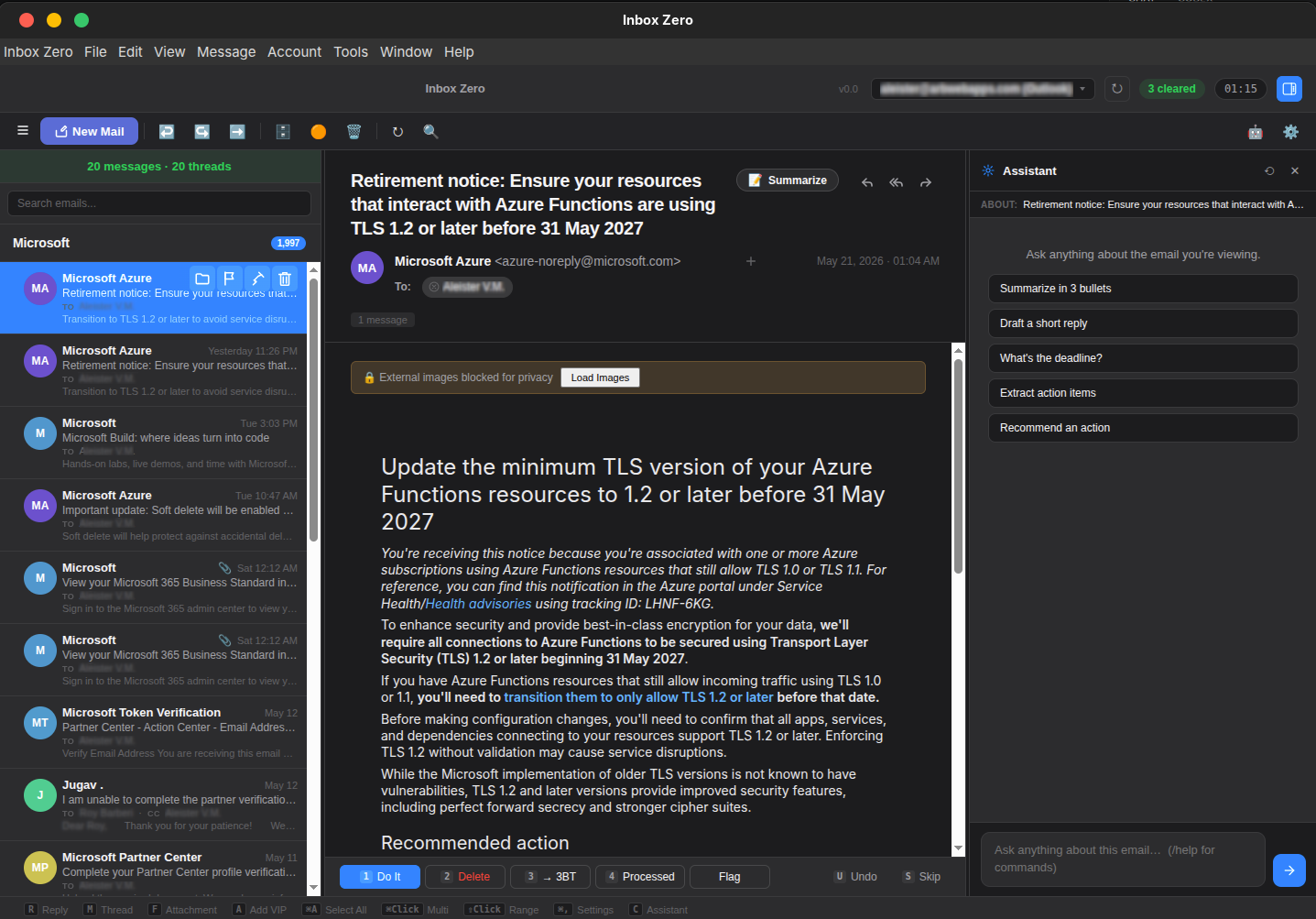Send the assistant message arrow button
This screenshot has width=1316, height=919.
1289,870
